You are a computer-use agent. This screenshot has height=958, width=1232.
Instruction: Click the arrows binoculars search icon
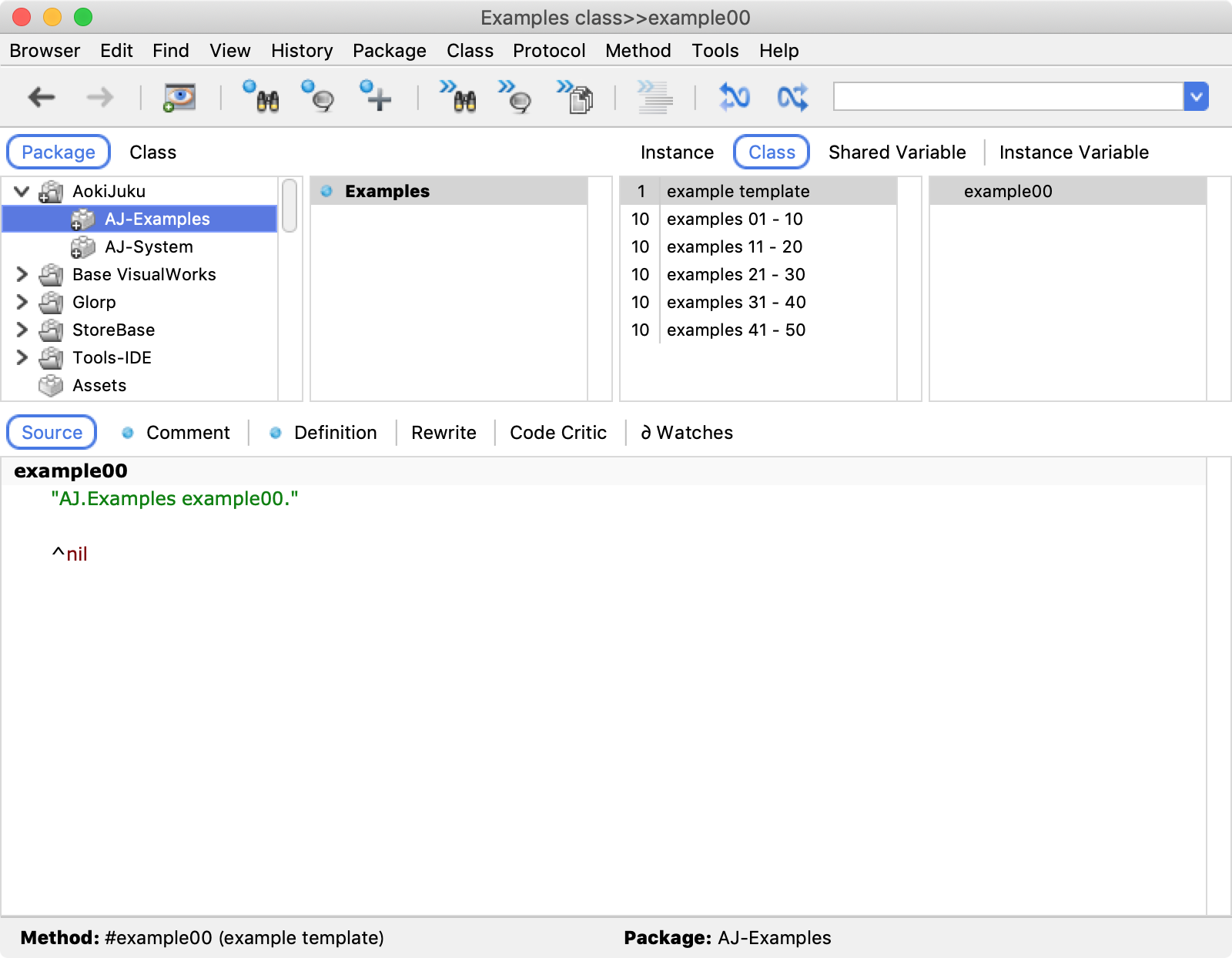(458, 96)
